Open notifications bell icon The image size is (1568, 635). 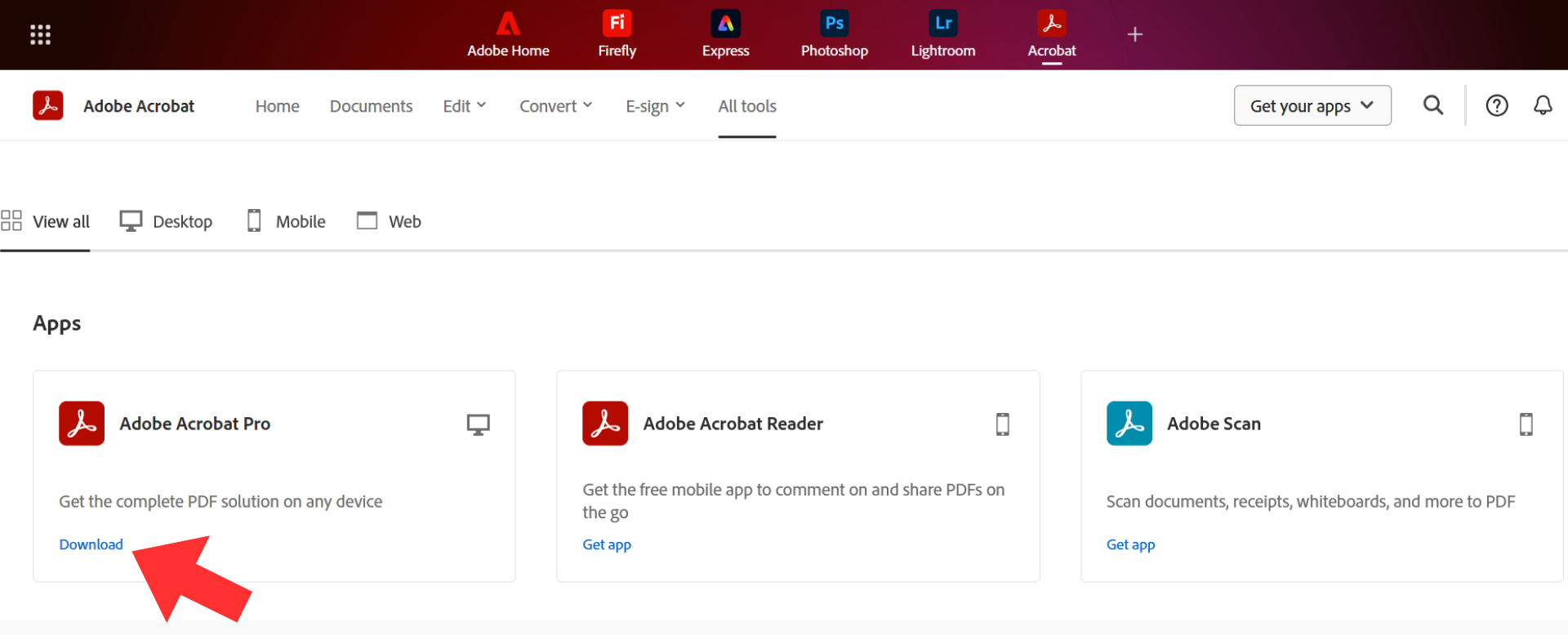(1543, 105)
